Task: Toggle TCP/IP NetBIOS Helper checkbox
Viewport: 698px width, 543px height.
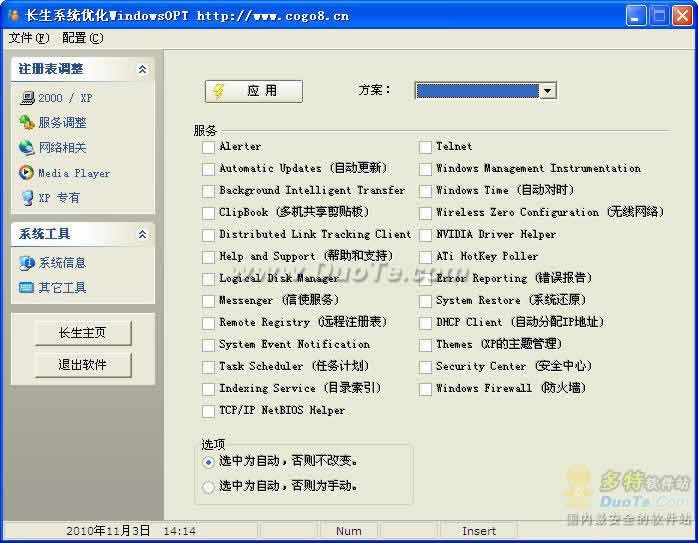Action: click(x=208, y=411)
